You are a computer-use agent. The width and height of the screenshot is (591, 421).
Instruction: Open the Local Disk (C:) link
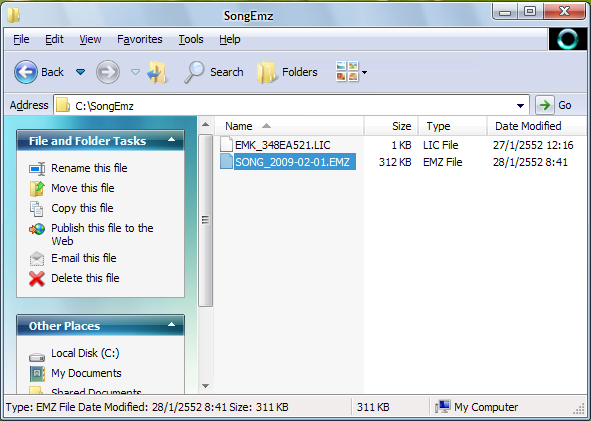click(x=85, y=353)
